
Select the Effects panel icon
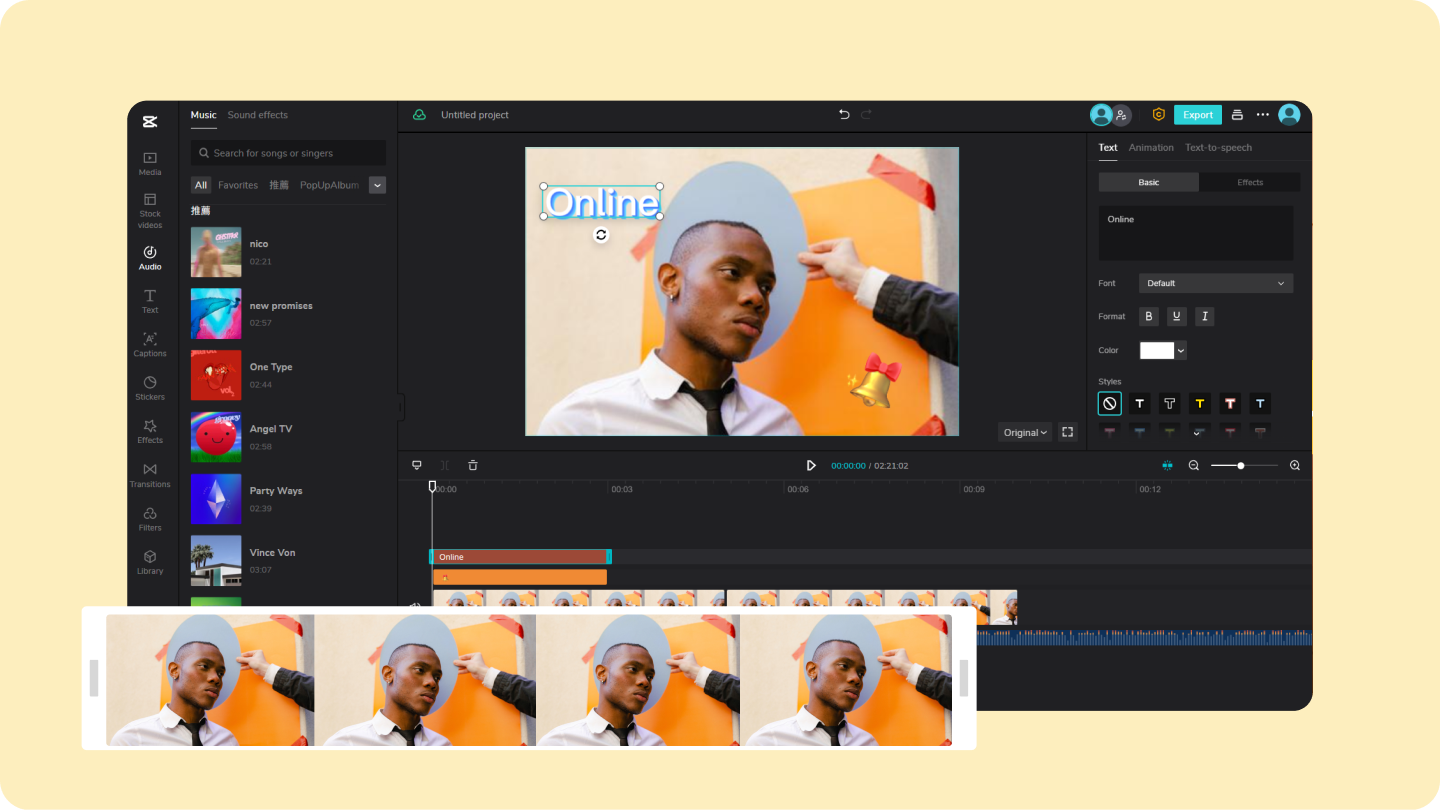[x=149, y=431]
